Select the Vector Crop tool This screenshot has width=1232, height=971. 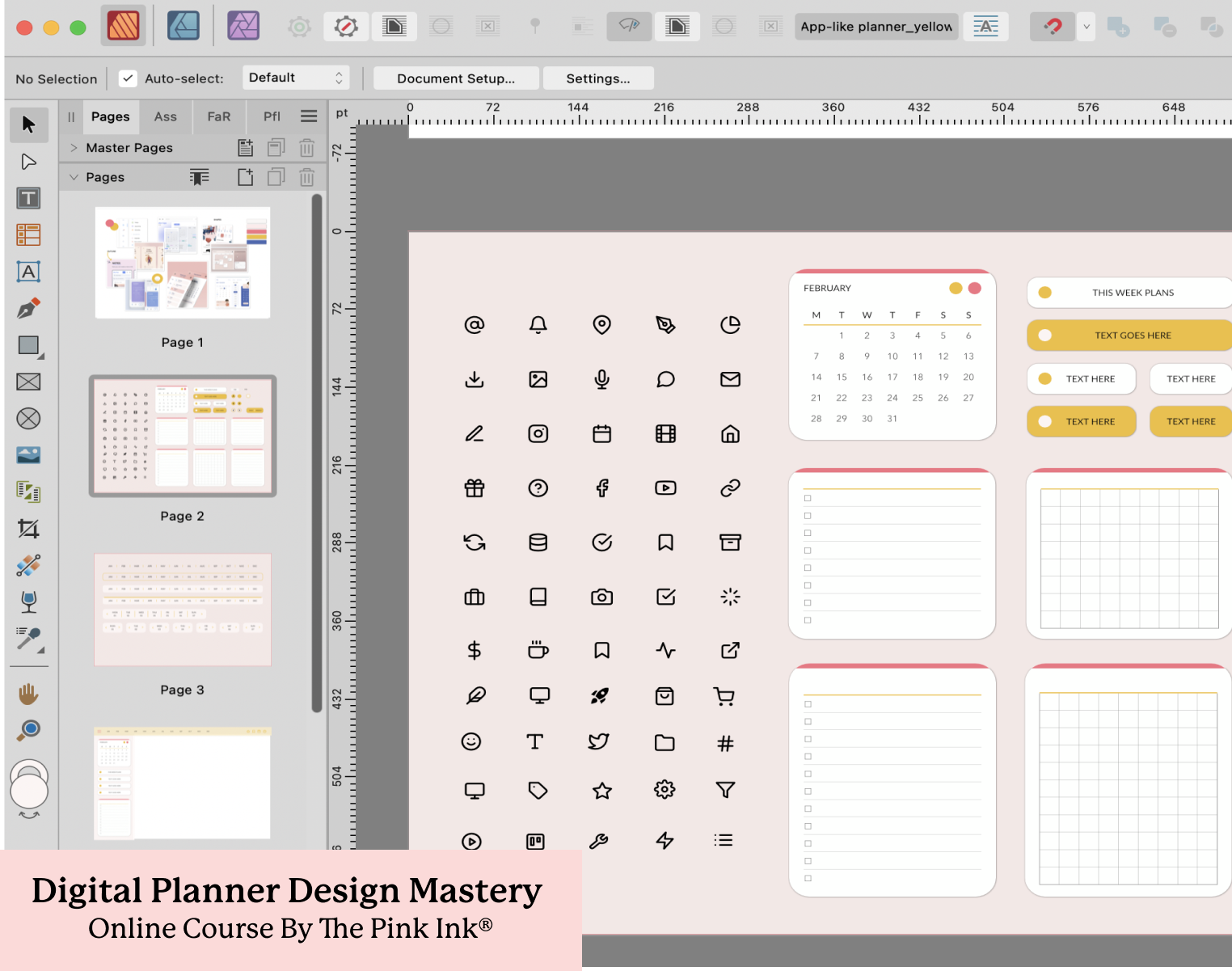tap(28, 529)
